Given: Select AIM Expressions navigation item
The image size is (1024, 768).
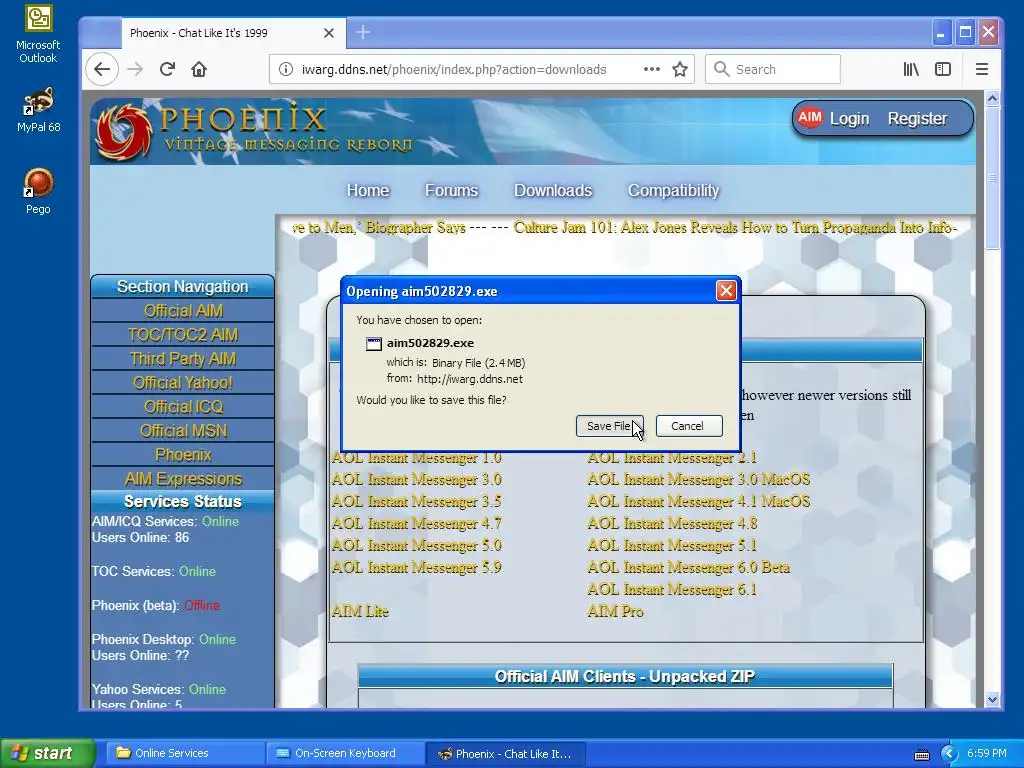Looking at the screenshot, I should coord(183,479).
